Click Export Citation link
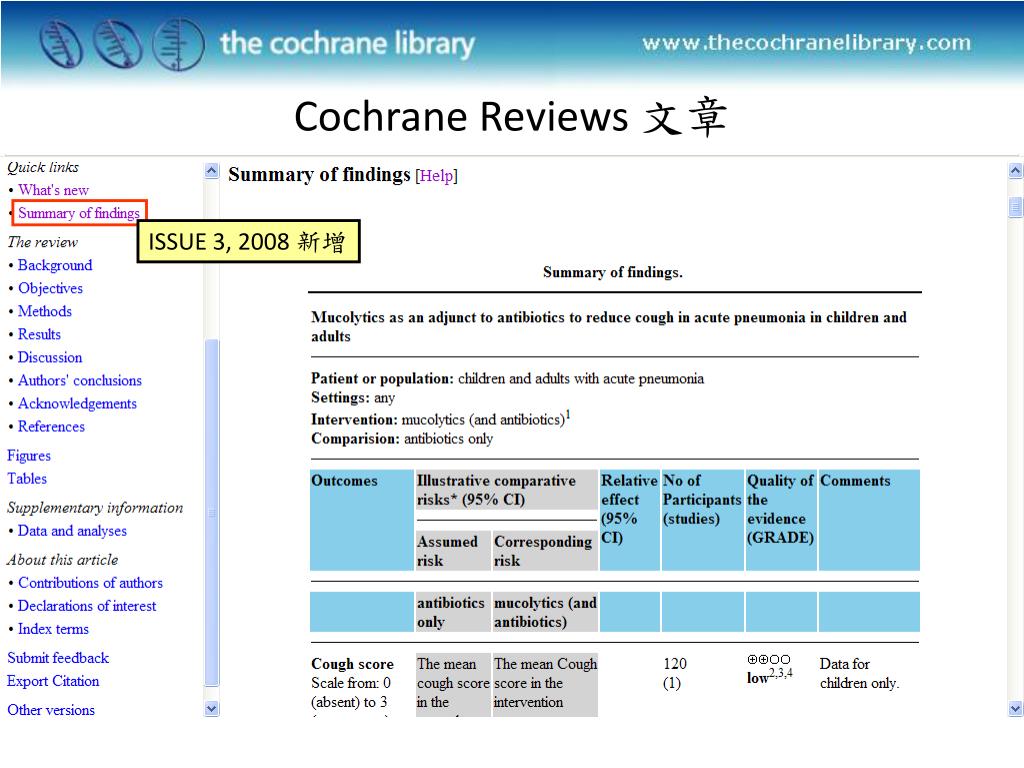The width and height of the screenshot is (1024, 768). point(53,681)
